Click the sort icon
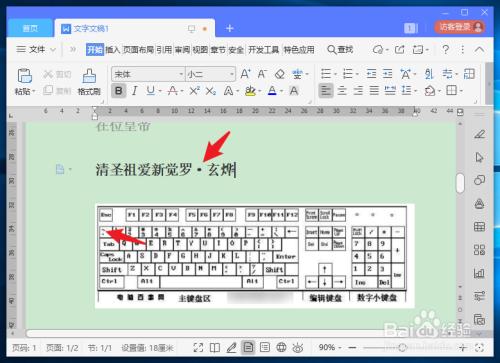Screen dimensions: 500x363 point(429,74)
